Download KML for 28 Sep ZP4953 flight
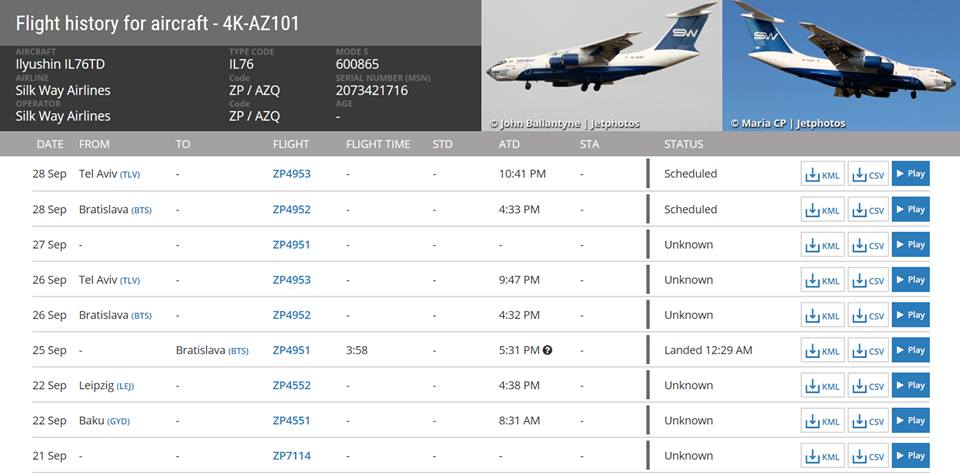The width and height of the screenshot is (960, 473). pyautogui.click(x=822, y=174)
